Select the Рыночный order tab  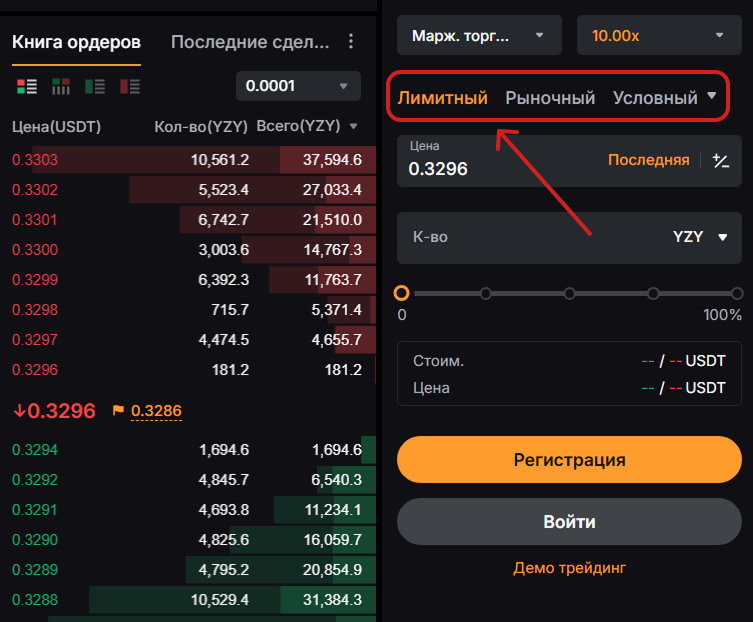pyautogui.click(x=550, y=98)
